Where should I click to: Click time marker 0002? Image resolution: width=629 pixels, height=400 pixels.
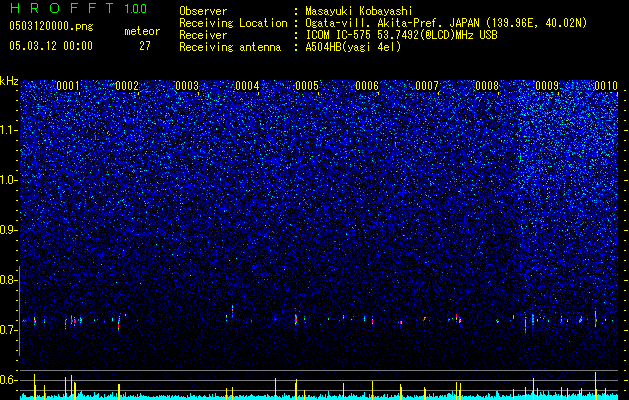point(127,86)
